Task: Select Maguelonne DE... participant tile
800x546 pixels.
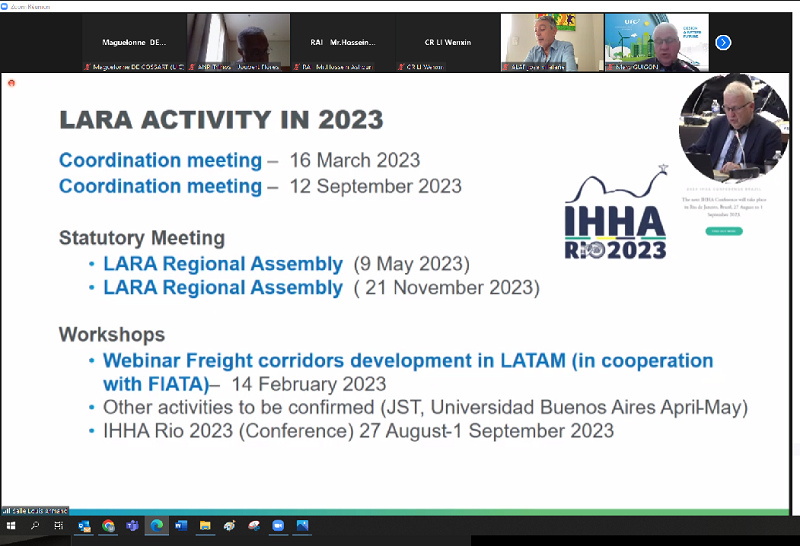Action: [x=134, y=42]
